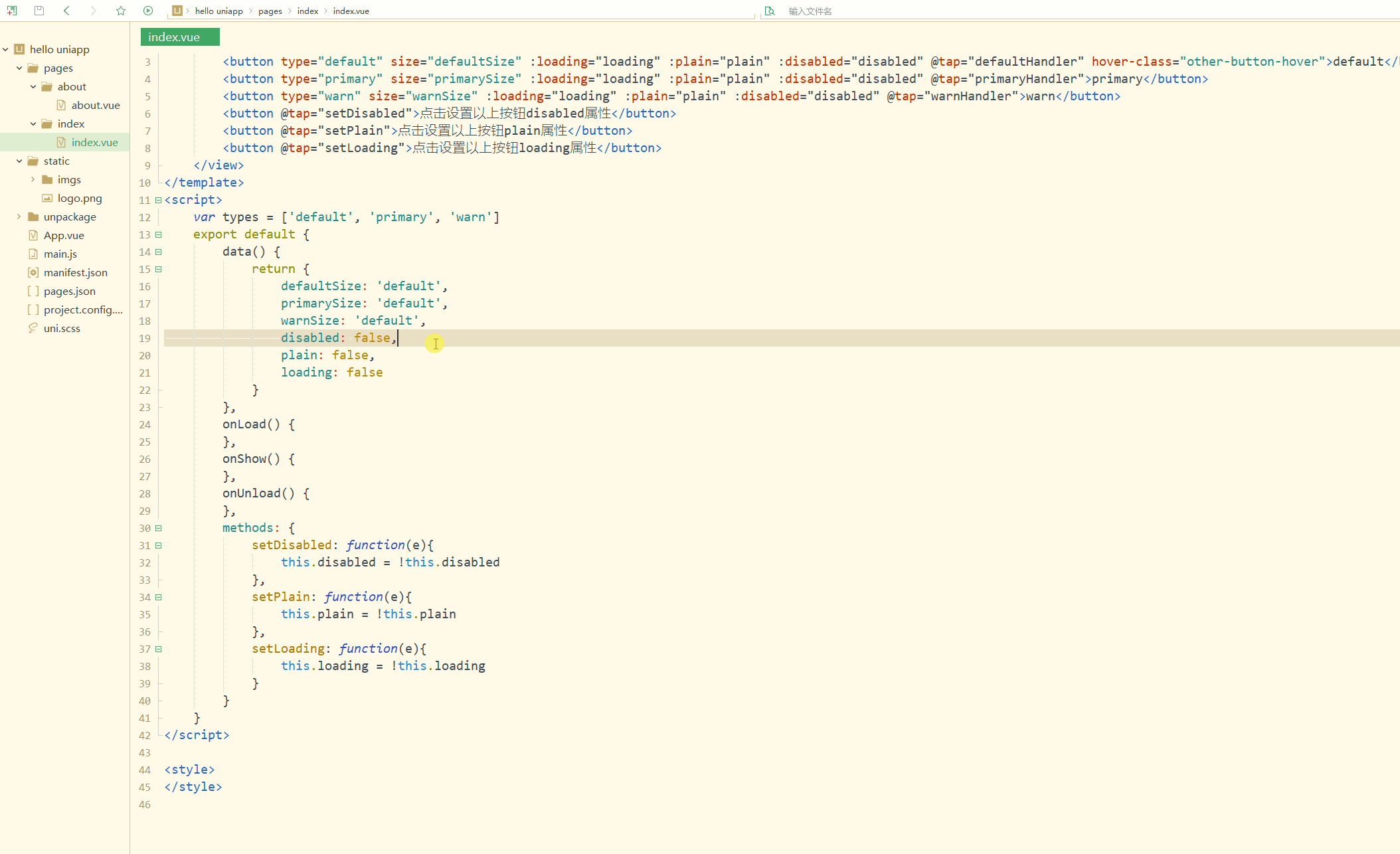Click the save file icon
This screenshot has width=1400, height=854.
tap(39, 11)
